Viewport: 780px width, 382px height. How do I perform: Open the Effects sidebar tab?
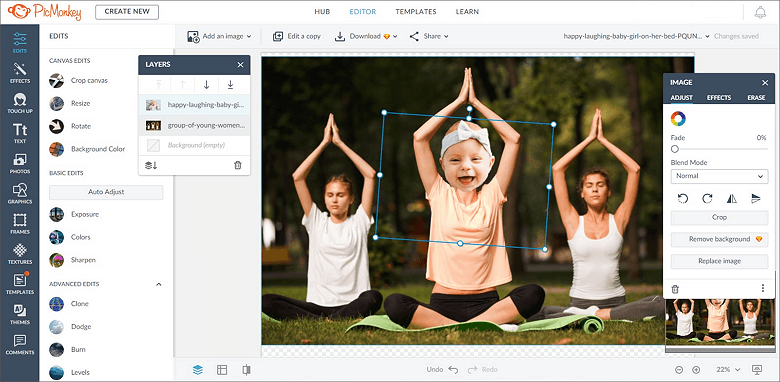[x=20, y=73]
